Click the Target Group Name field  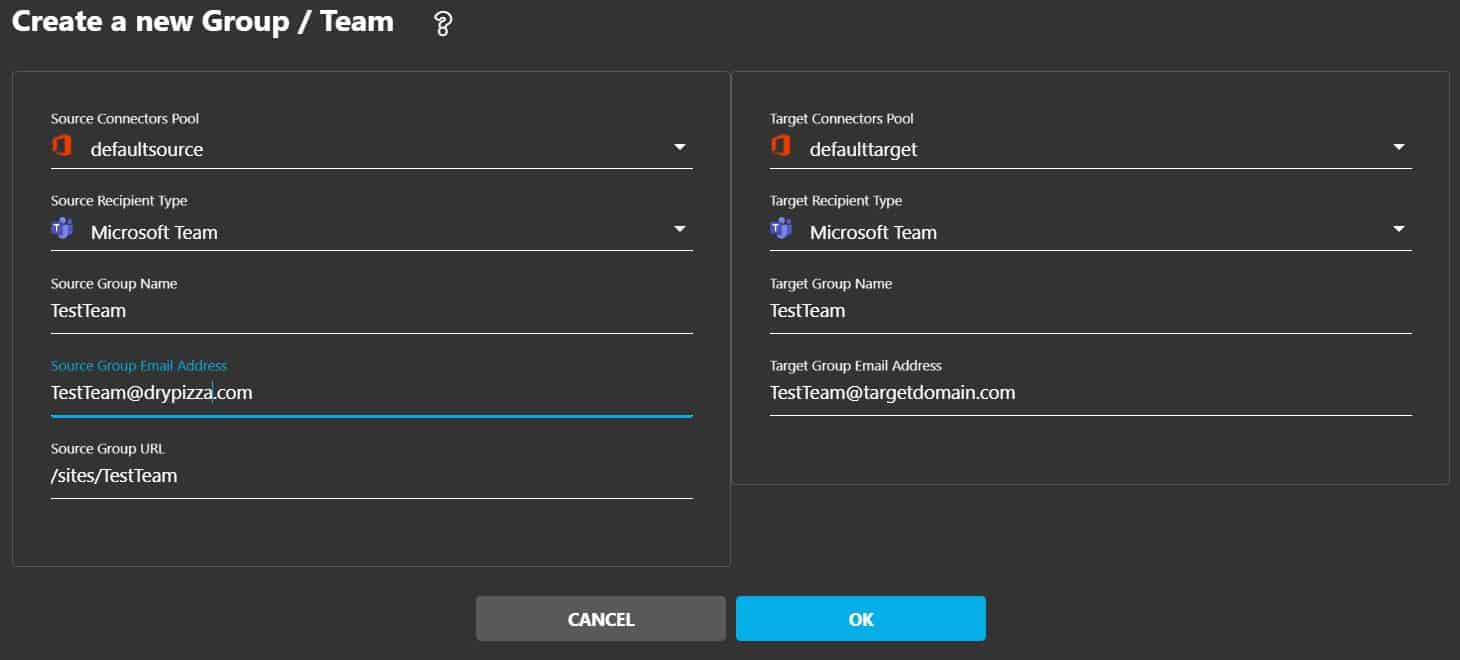pyautogui.click(x=1090, y=312)
